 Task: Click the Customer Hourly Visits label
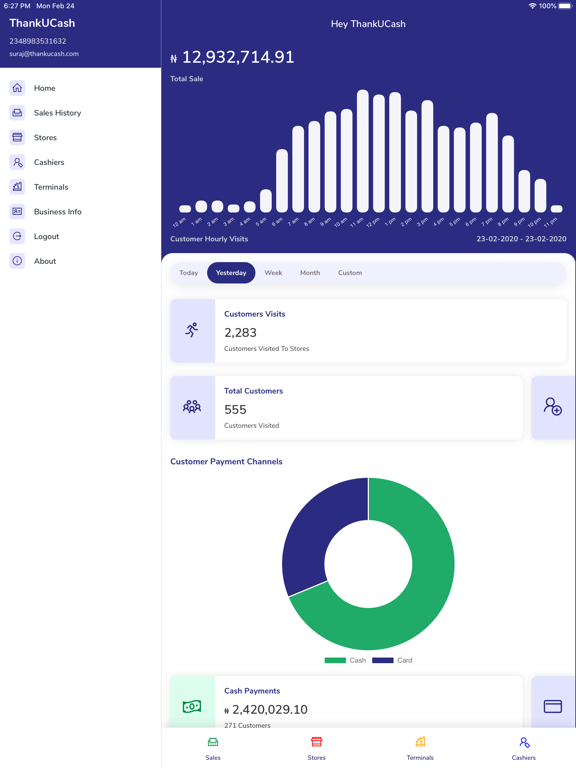(x=209, y=239)
